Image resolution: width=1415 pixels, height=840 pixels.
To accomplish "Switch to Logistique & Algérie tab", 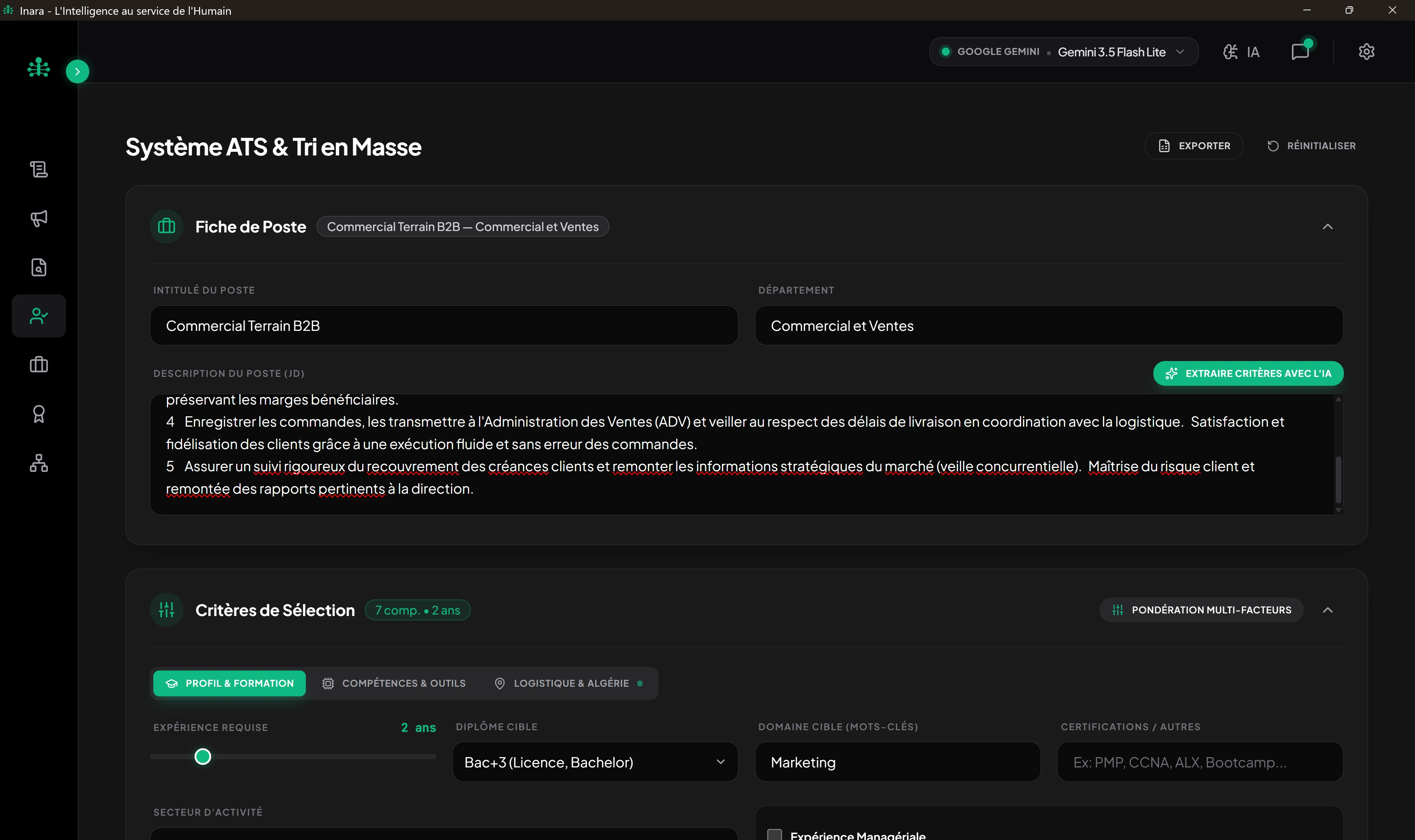I will pos(568,683).
